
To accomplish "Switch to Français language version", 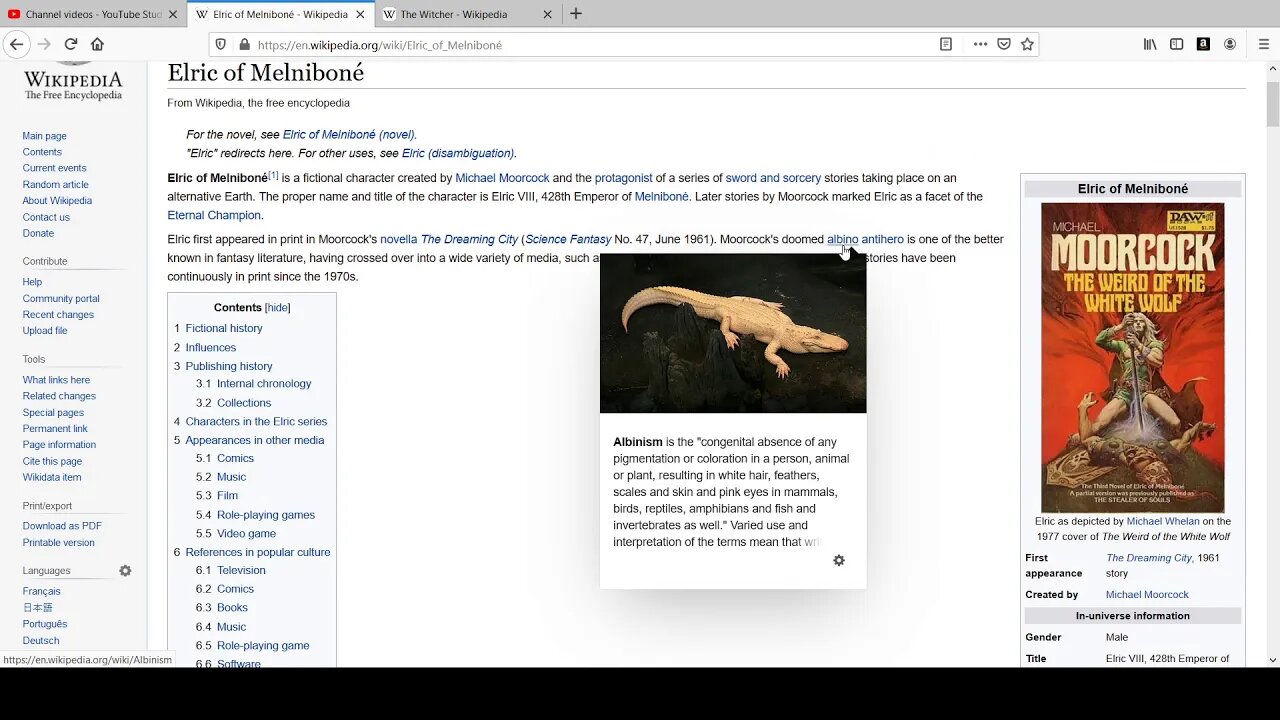I will [x=42, y=591].
